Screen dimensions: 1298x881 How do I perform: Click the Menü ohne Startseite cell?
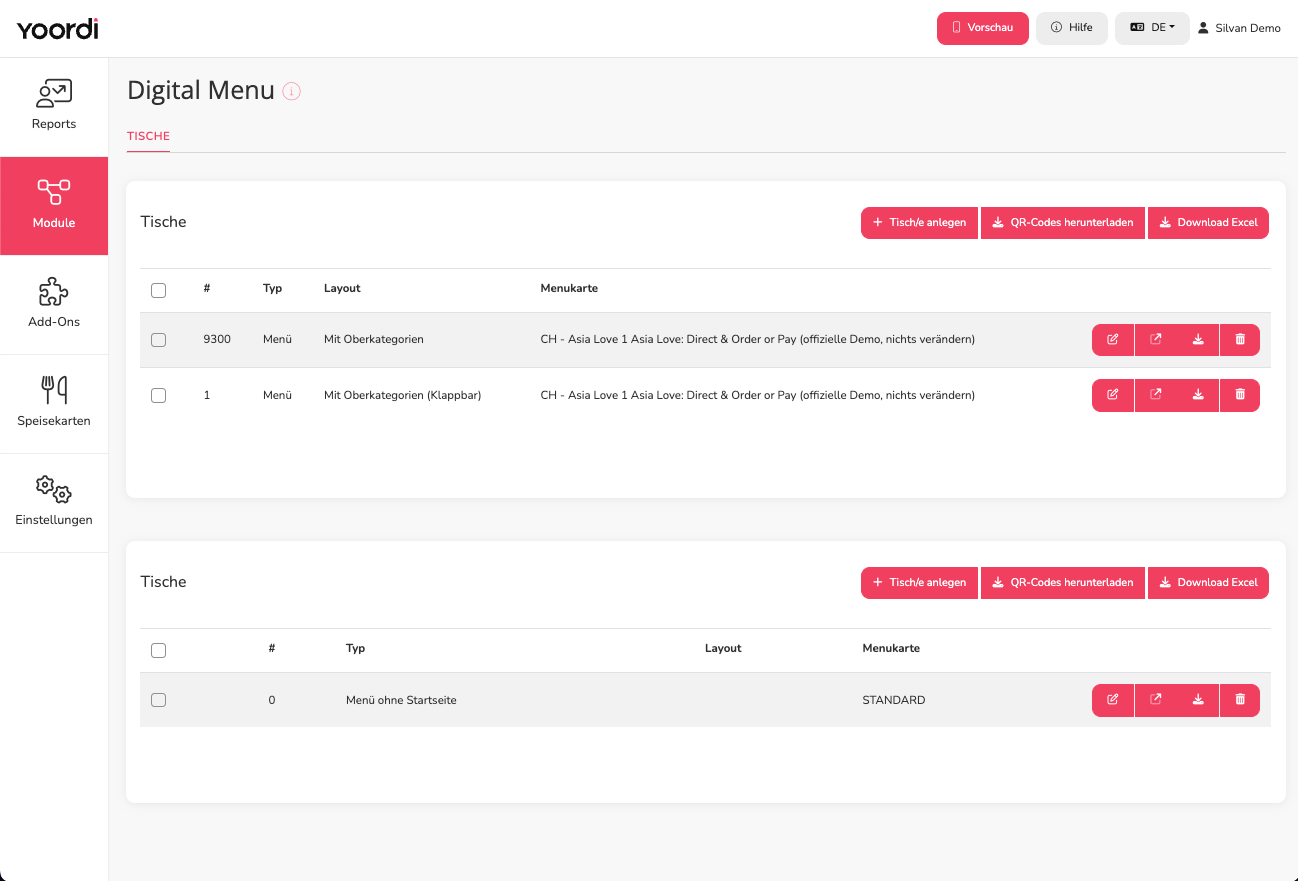(x=401, y=700)
